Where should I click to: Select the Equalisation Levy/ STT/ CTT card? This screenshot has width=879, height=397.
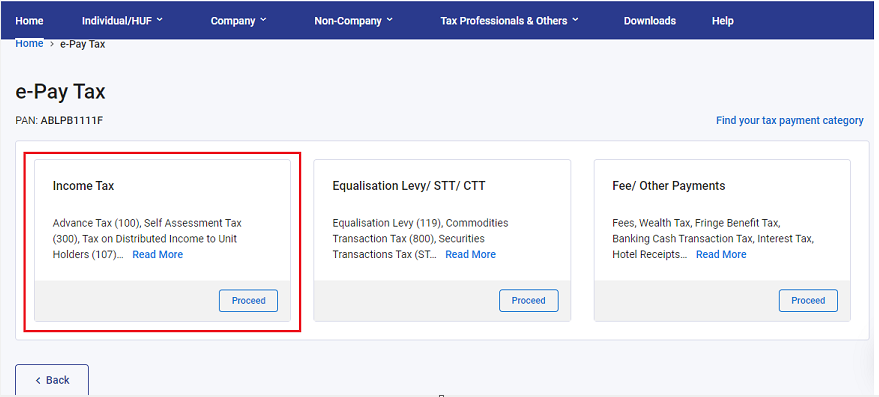click(x=442, y=241)
